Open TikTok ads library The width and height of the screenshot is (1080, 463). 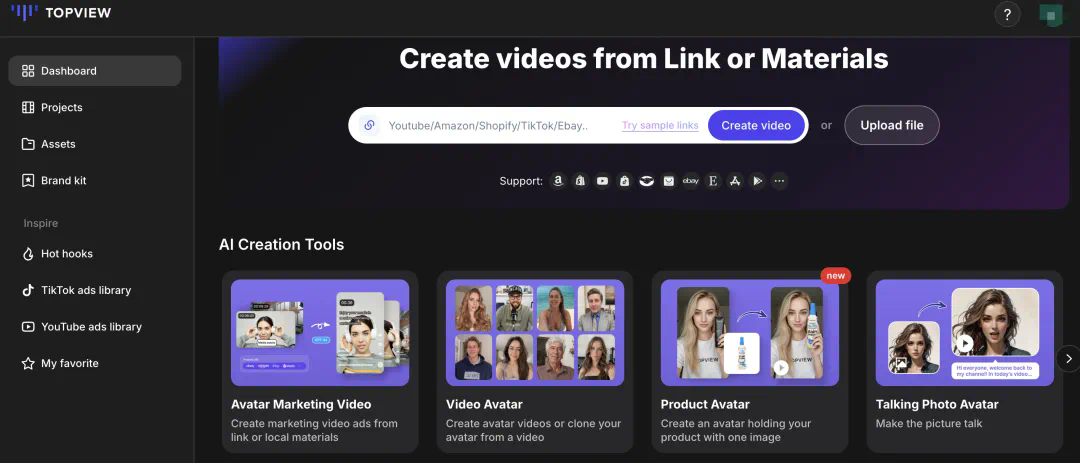coord(85,290)
